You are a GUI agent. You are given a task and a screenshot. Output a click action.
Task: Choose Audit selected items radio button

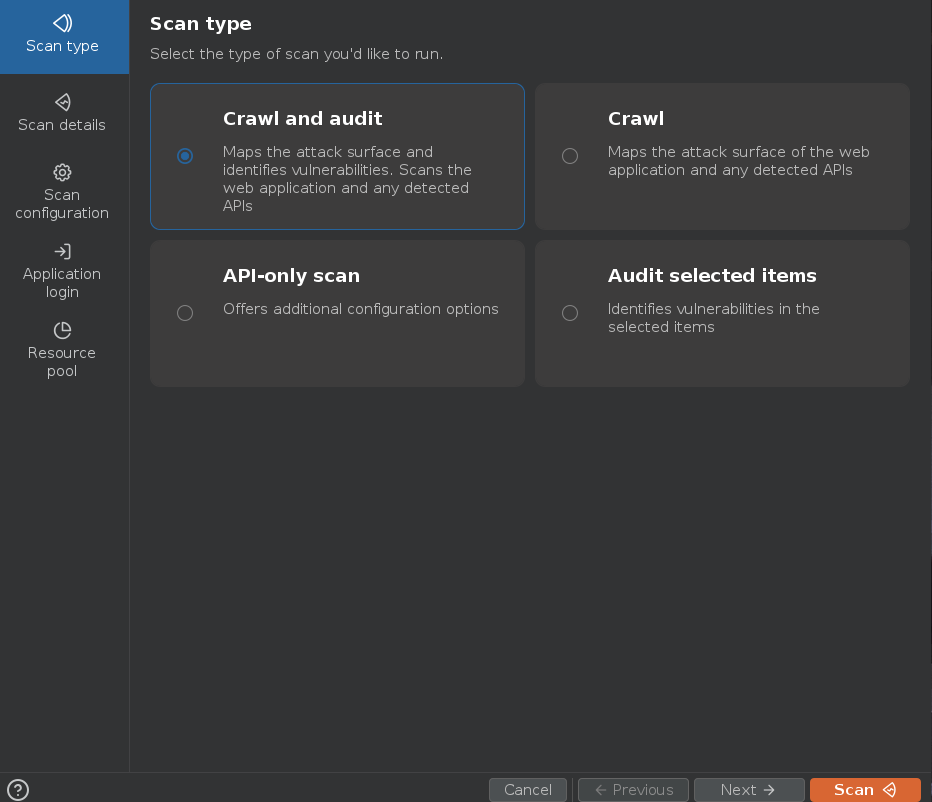[570, 313]
